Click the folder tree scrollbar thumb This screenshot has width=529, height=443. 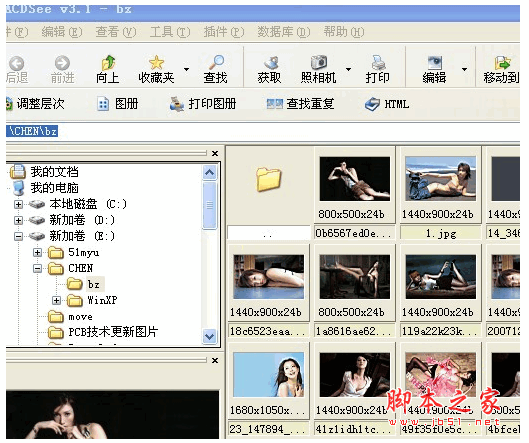210,205
